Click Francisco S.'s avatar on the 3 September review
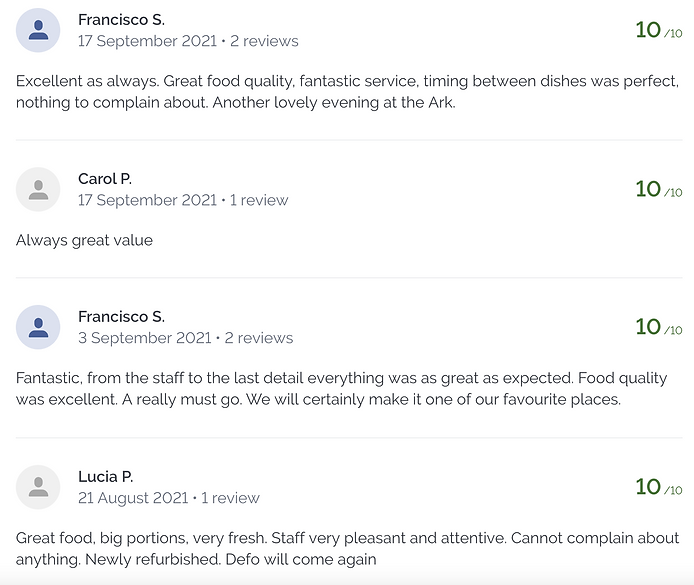 pos(38,327)
